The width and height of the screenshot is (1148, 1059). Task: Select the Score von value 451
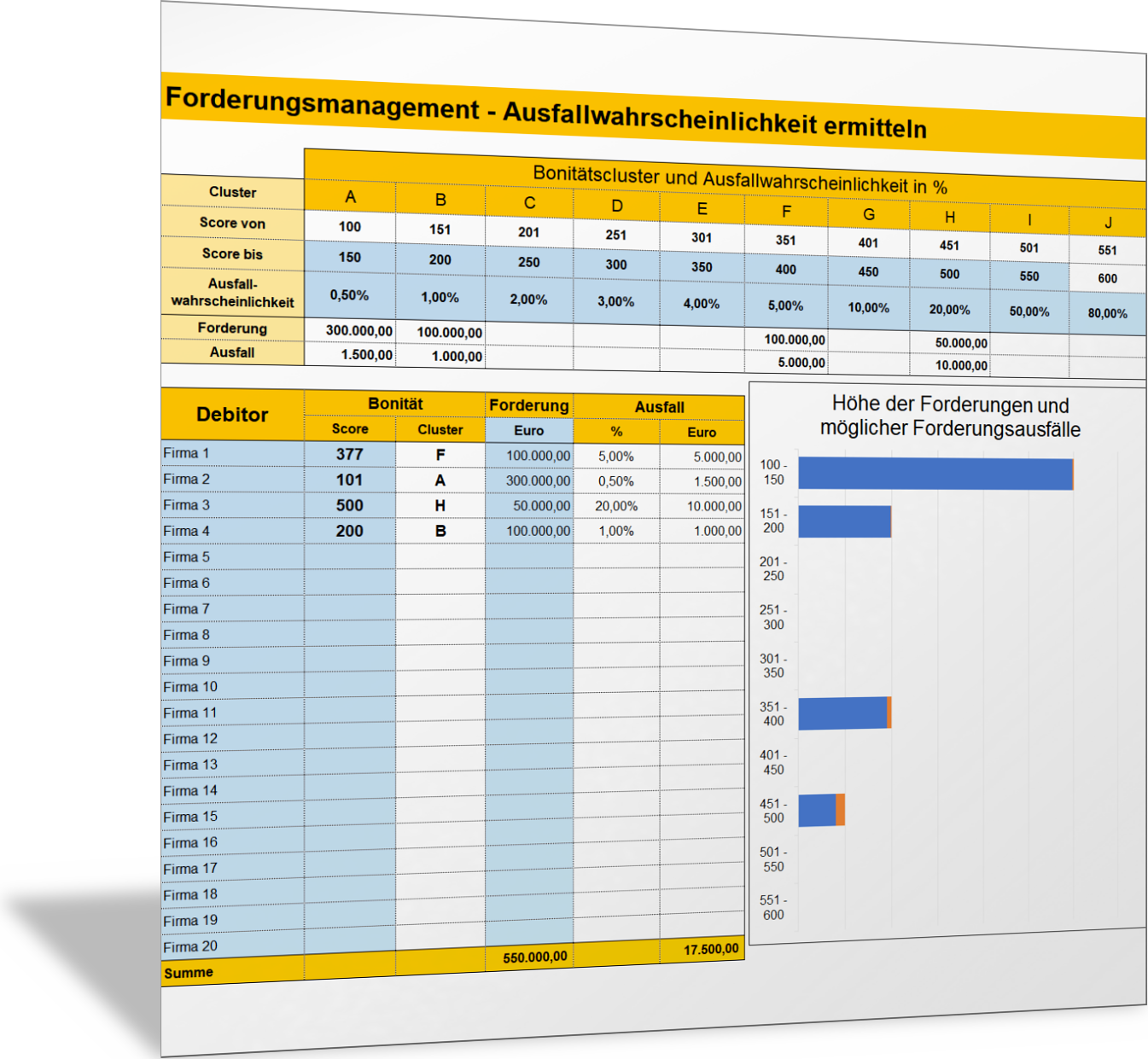click(x=950, y=245)
